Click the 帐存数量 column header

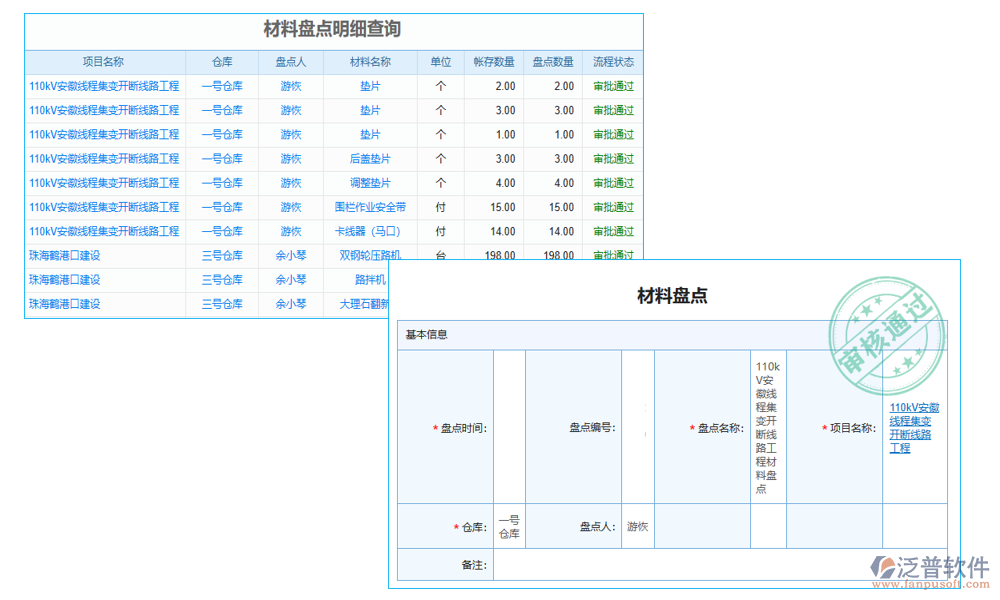496,61
